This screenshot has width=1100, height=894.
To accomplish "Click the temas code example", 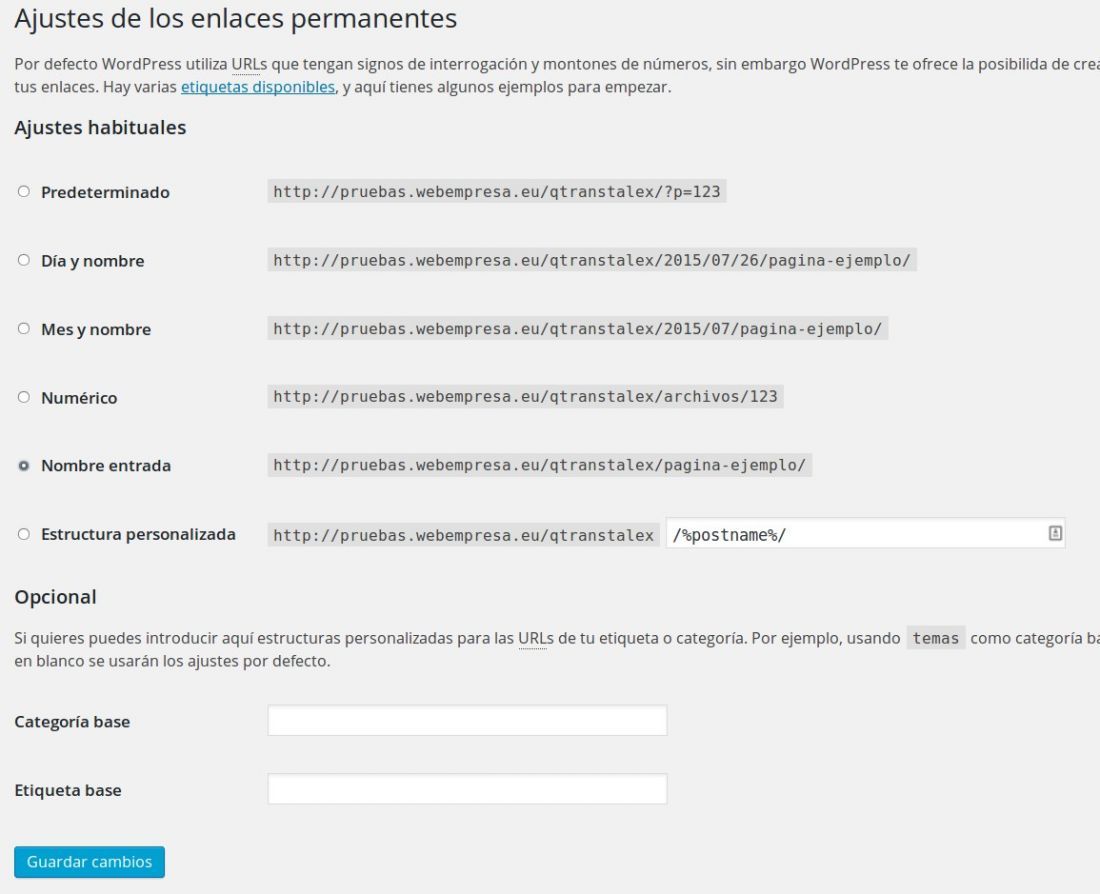I will click(936, 638).
